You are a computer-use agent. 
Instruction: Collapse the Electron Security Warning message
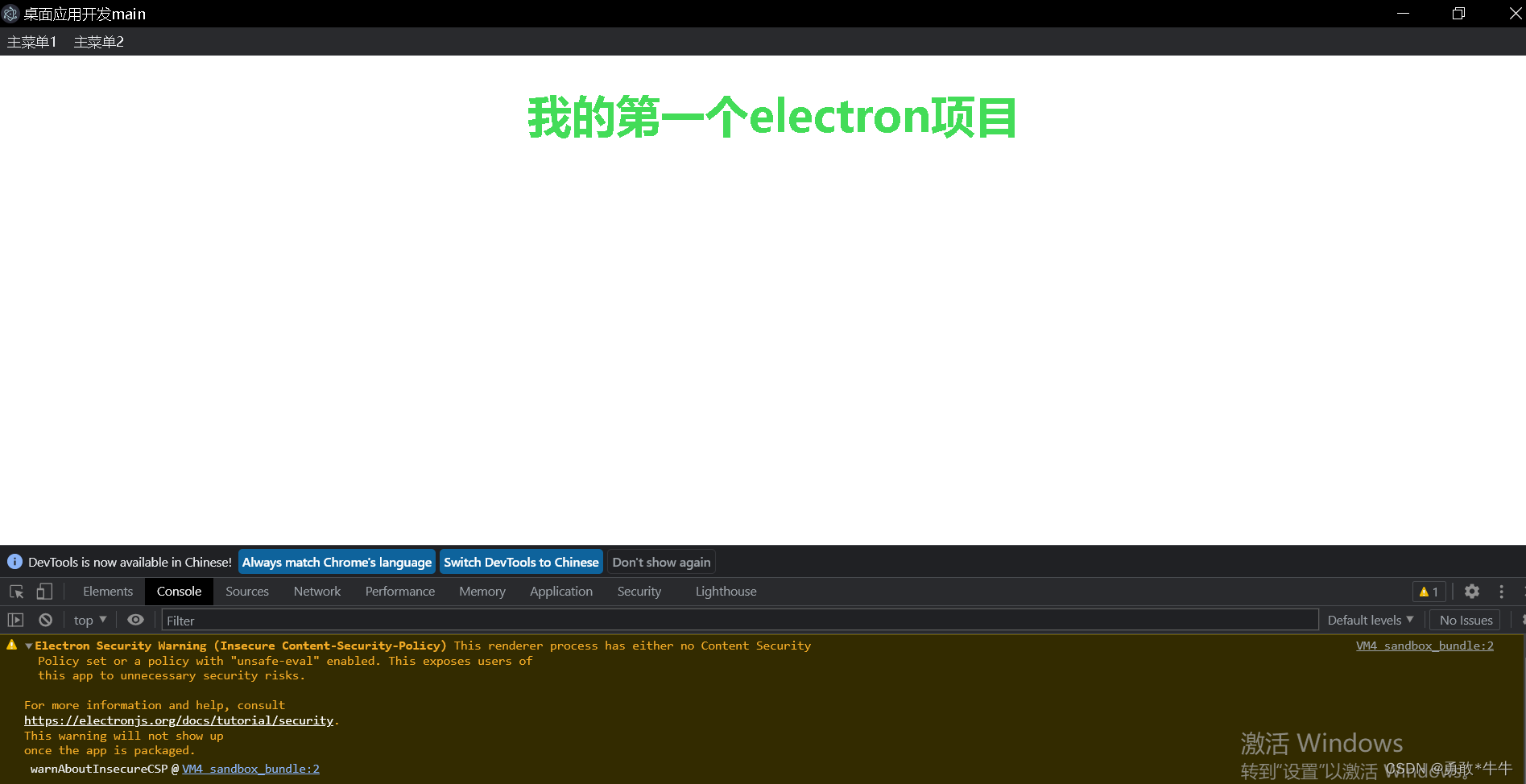[27, 646]
